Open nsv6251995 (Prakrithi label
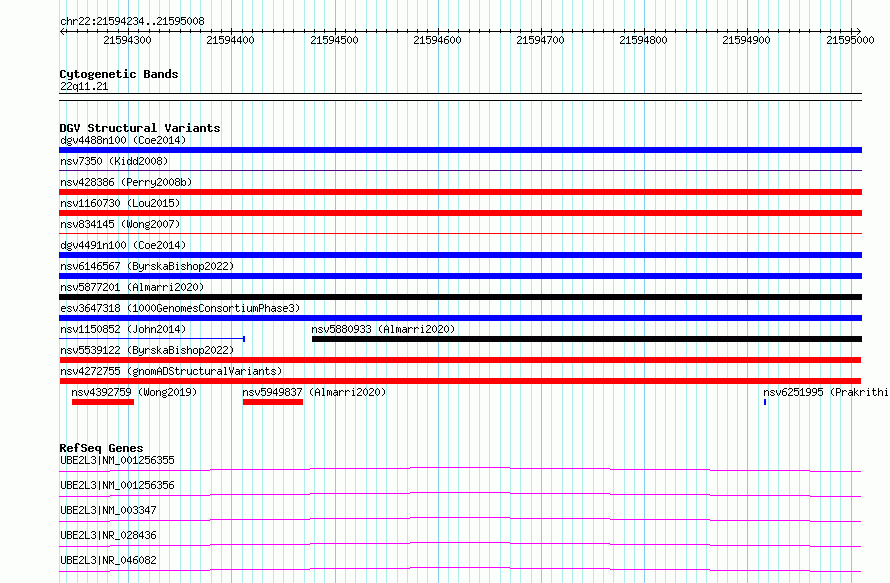Screen dimensions: 890x583 825,392
